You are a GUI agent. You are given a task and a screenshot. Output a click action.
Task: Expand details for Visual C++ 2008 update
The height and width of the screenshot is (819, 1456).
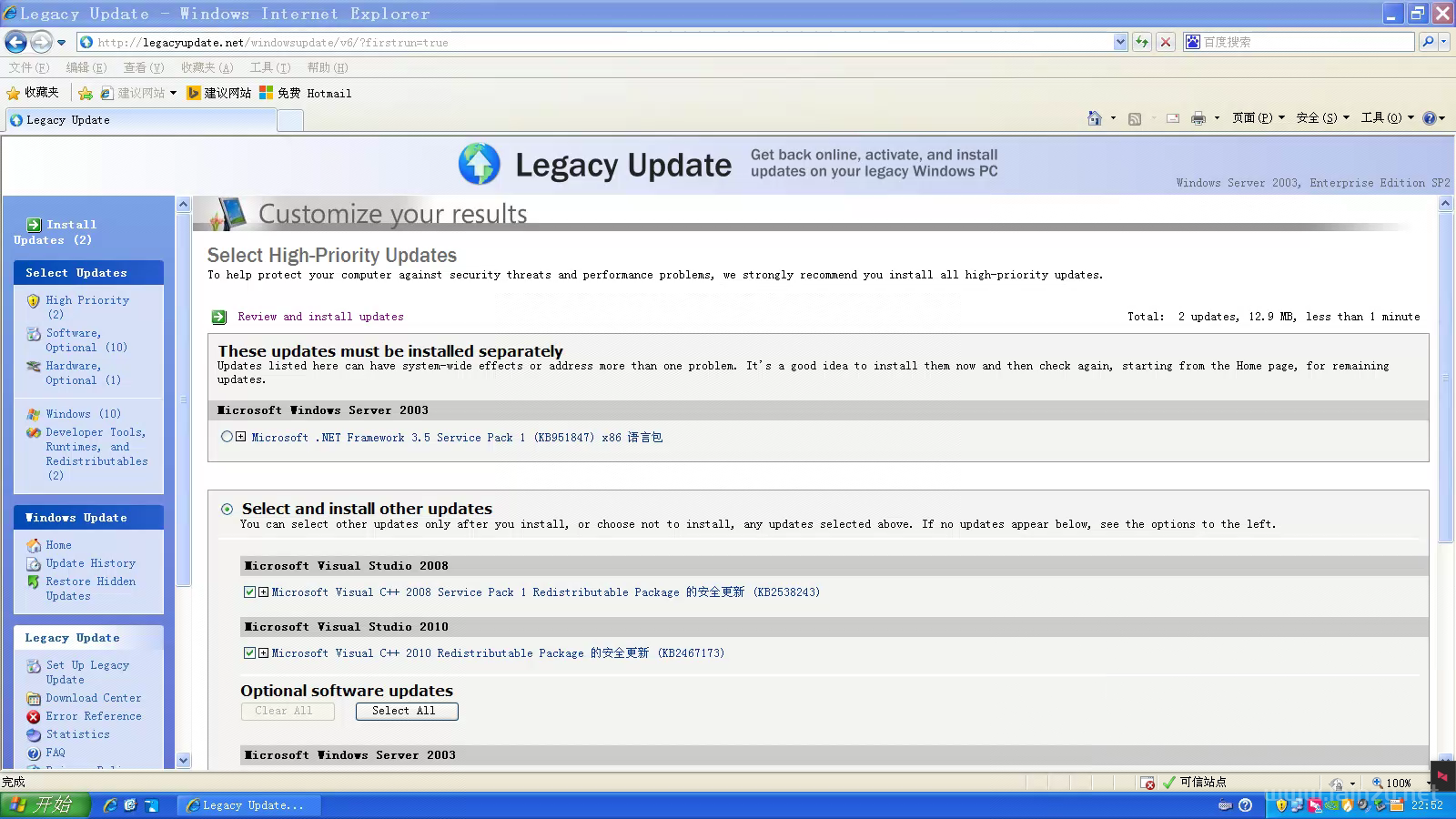(x=263, y=592)
